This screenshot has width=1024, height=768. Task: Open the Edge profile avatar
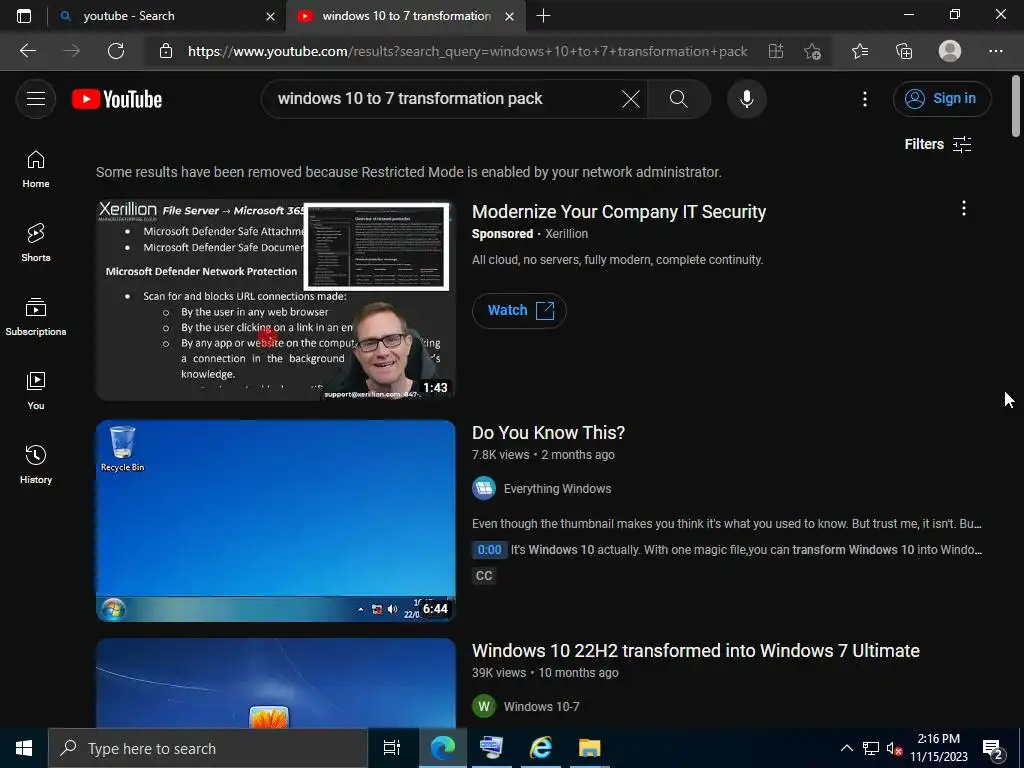[x=950, y=51]
